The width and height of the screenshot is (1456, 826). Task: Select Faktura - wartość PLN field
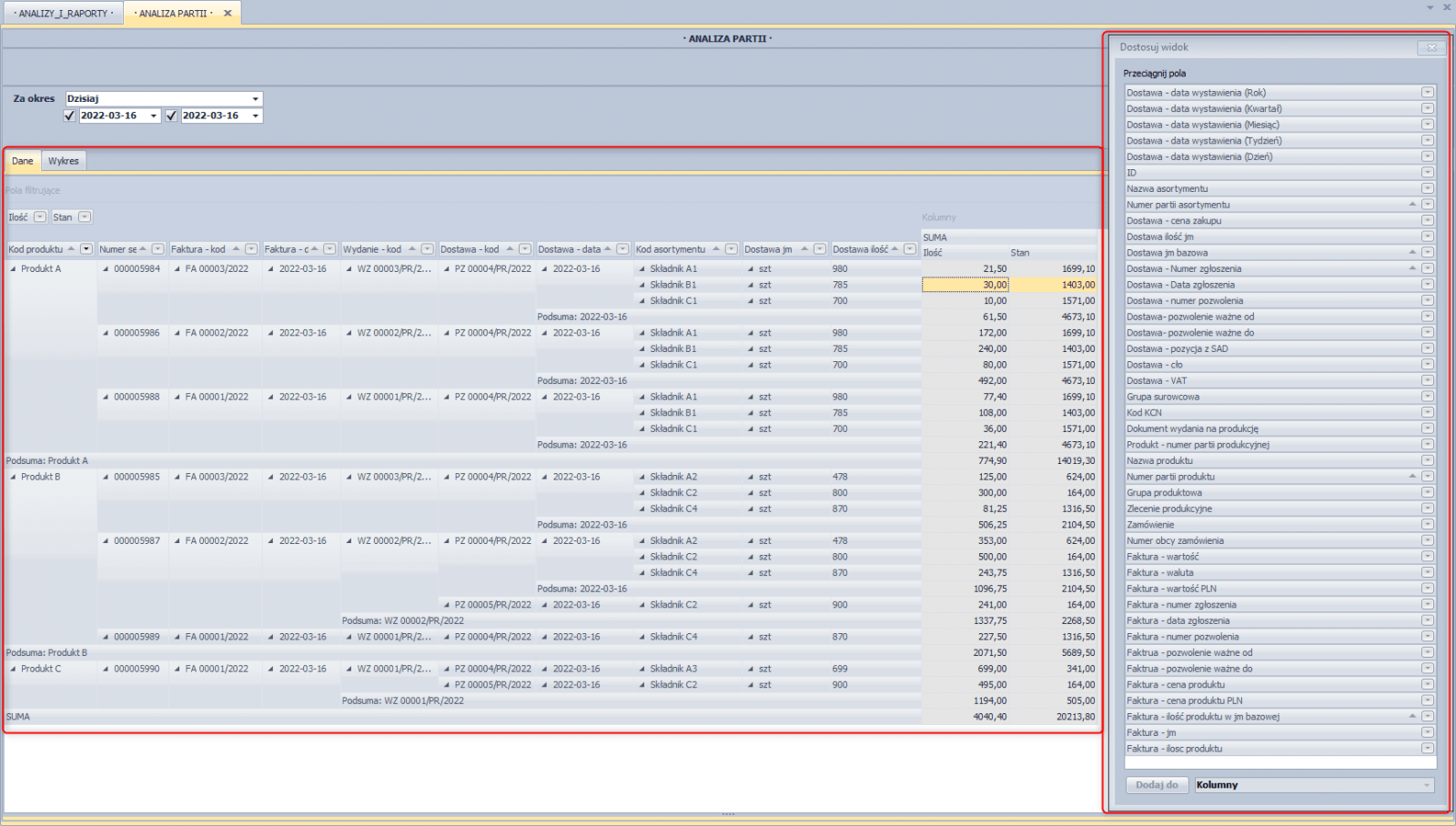coord(1279,589)
